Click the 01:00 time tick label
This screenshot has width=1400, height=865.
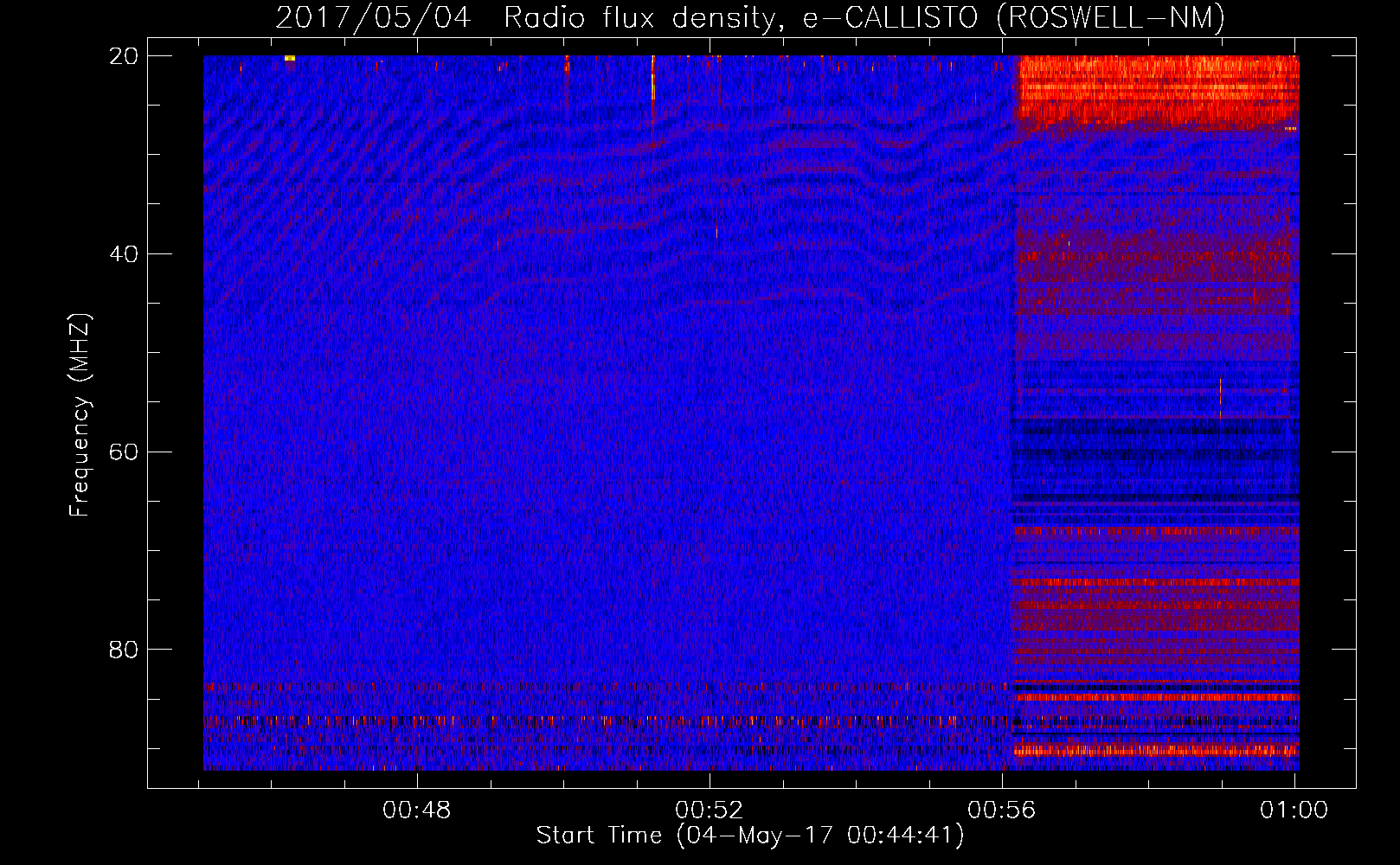1294,810
